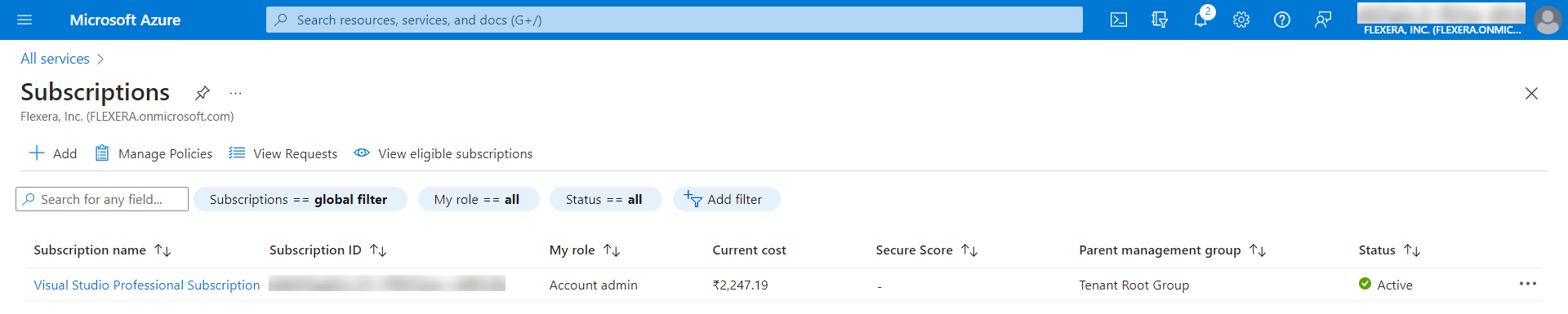1568x314 pixels.
Task: Open the hamburger portal menu
Action: pos(24,20)
